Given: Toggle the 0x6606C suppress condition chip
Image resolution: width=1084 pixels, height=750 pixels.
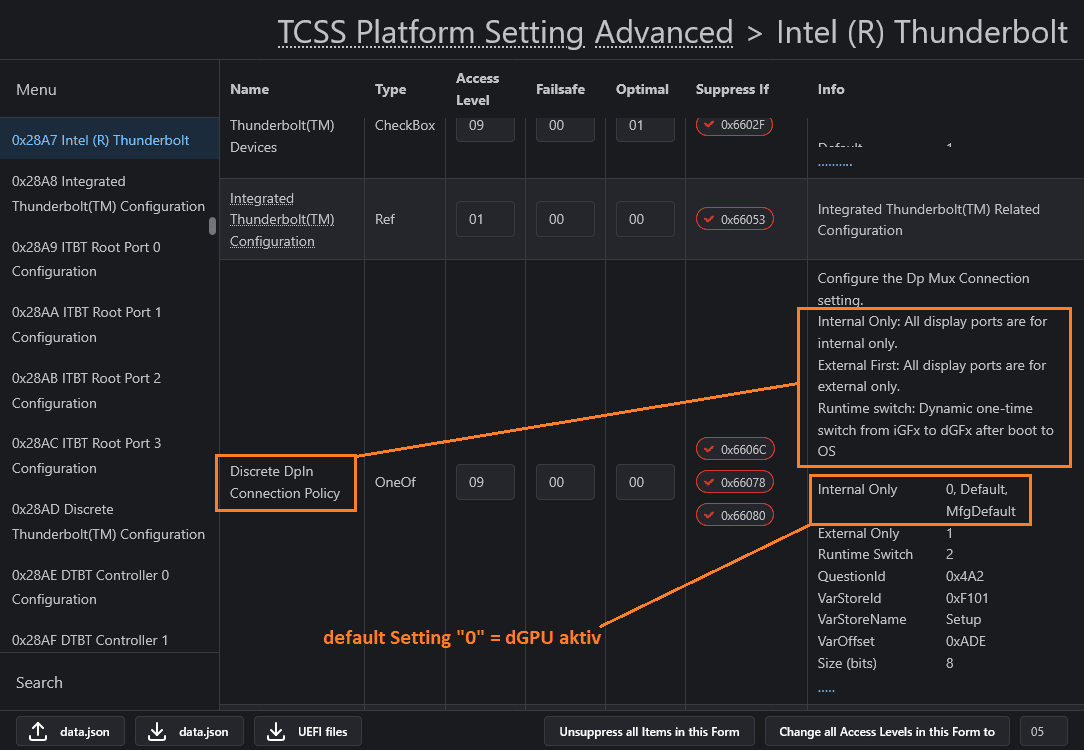Looking at the screenshot, I should 735,449.
